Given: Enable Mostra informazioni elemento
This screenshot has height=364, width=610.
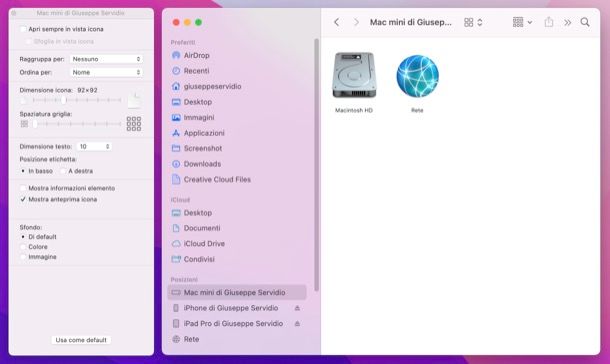Looking at the screenshot, I should 23,188.
